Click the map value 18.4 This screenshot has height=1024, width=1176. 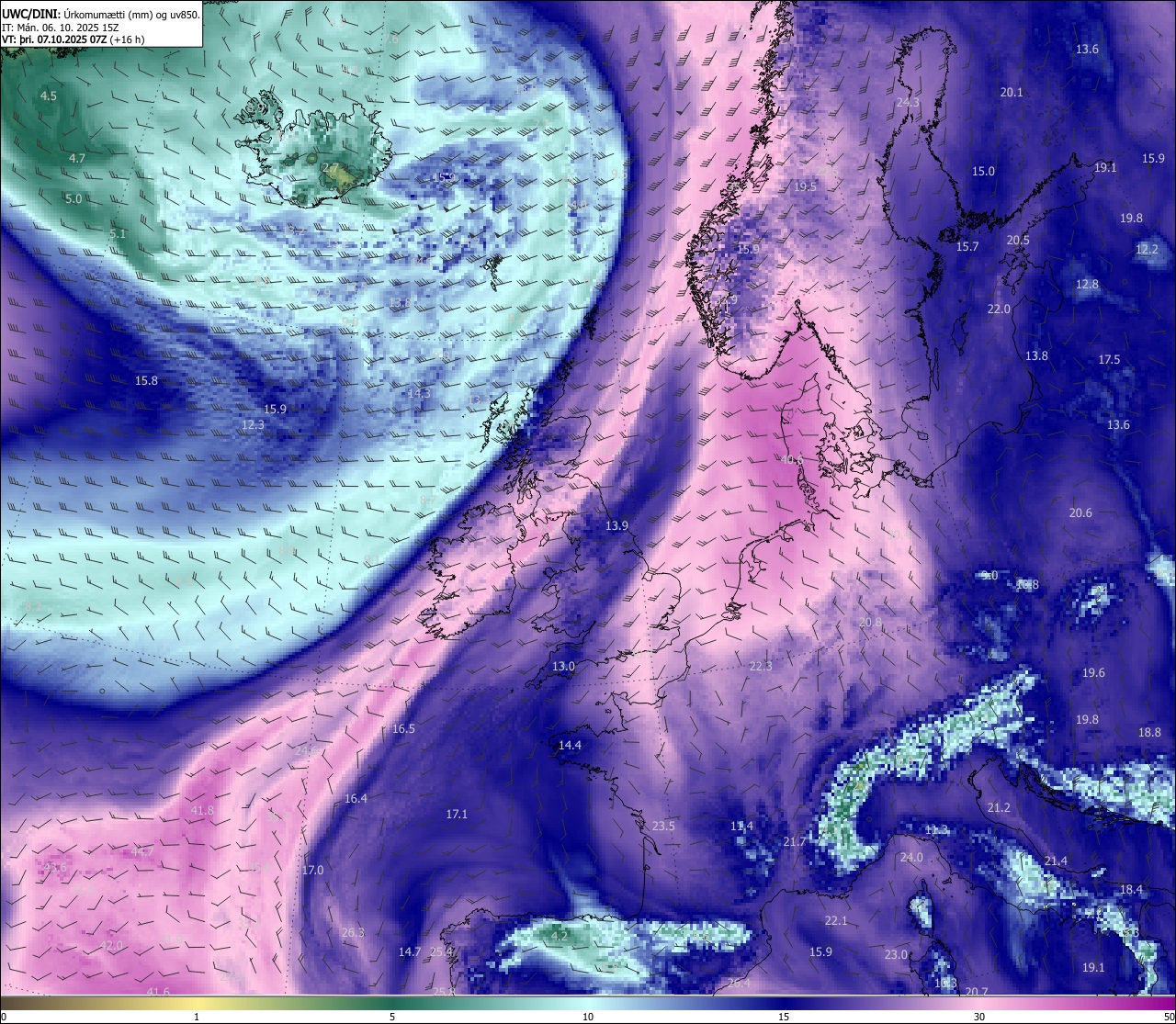pyautogui.click(x=1131, y=889)
